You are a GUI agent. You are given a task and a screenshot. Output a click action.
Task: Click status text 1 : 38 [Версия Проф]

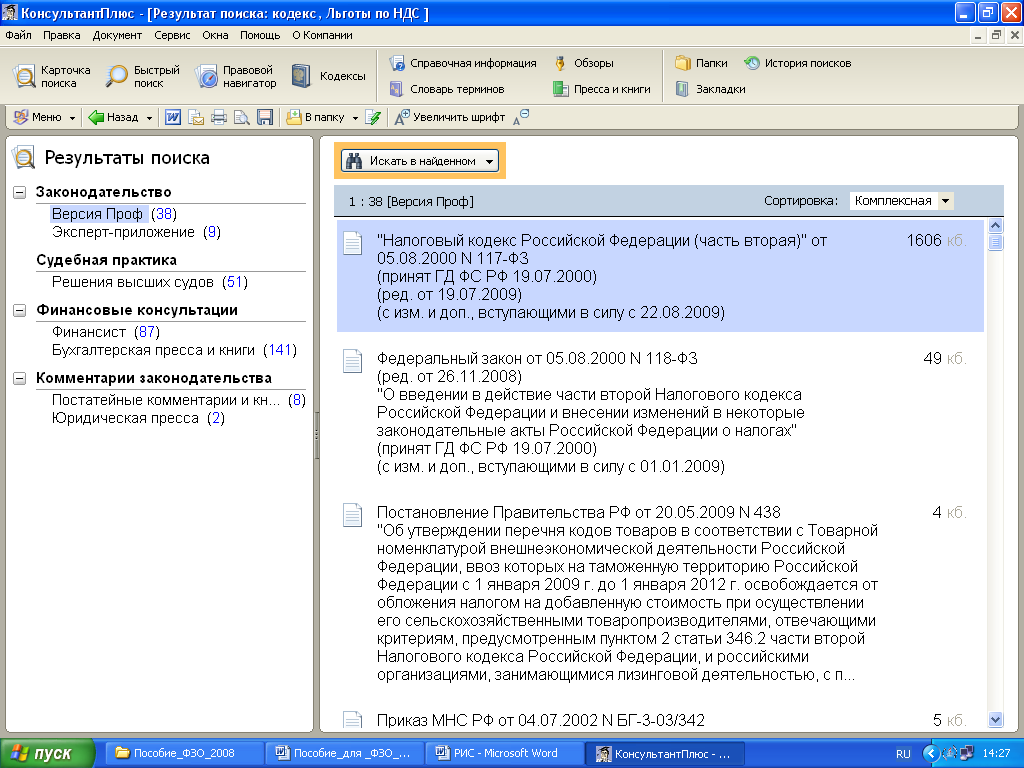coord(411,202)
